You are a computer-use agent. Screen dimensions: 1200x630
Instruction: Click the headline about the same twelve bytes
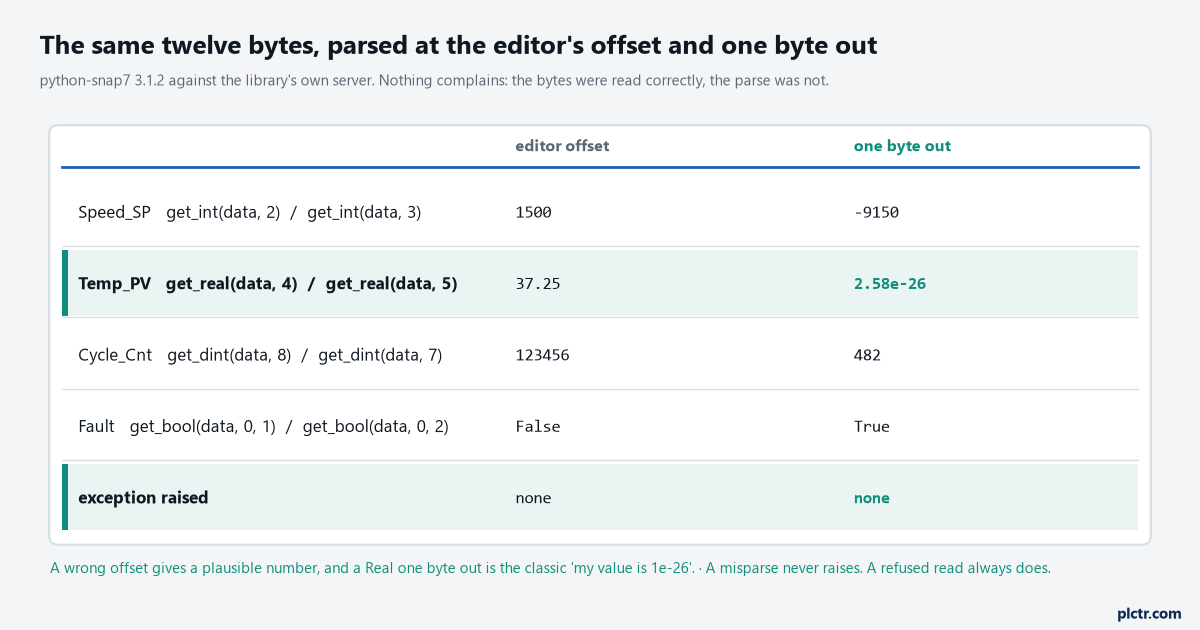pyautogui.click(x=459, y=45)
